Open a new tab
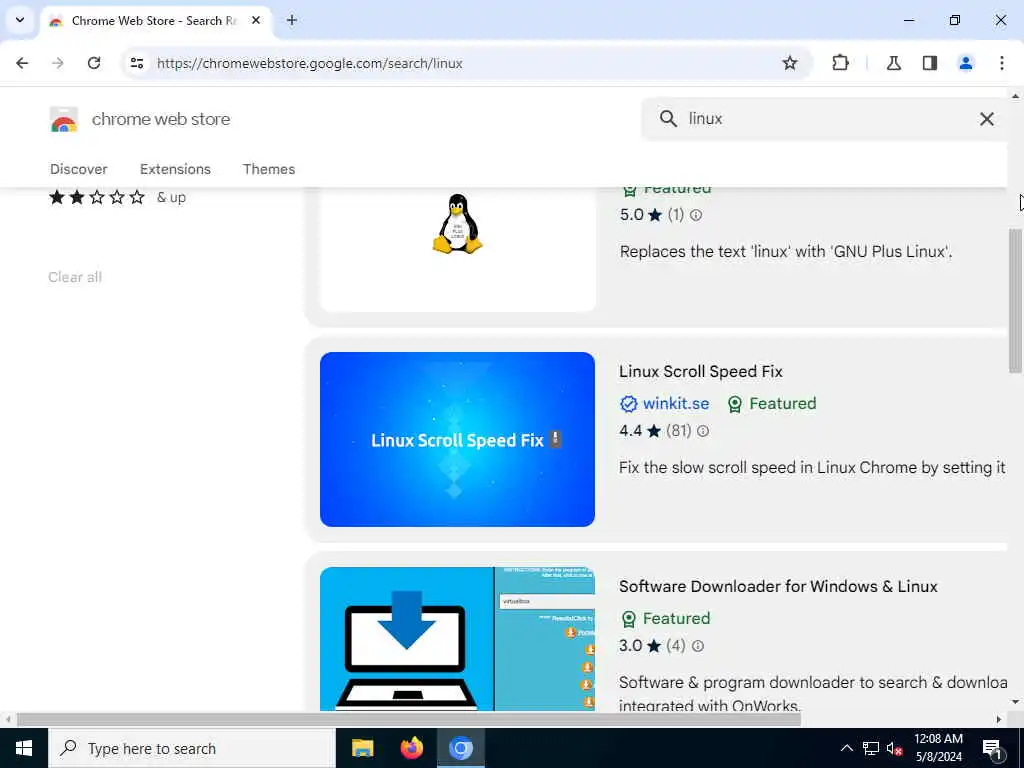1024x768 pixels. pyautogui.click(x=292, y=20)
